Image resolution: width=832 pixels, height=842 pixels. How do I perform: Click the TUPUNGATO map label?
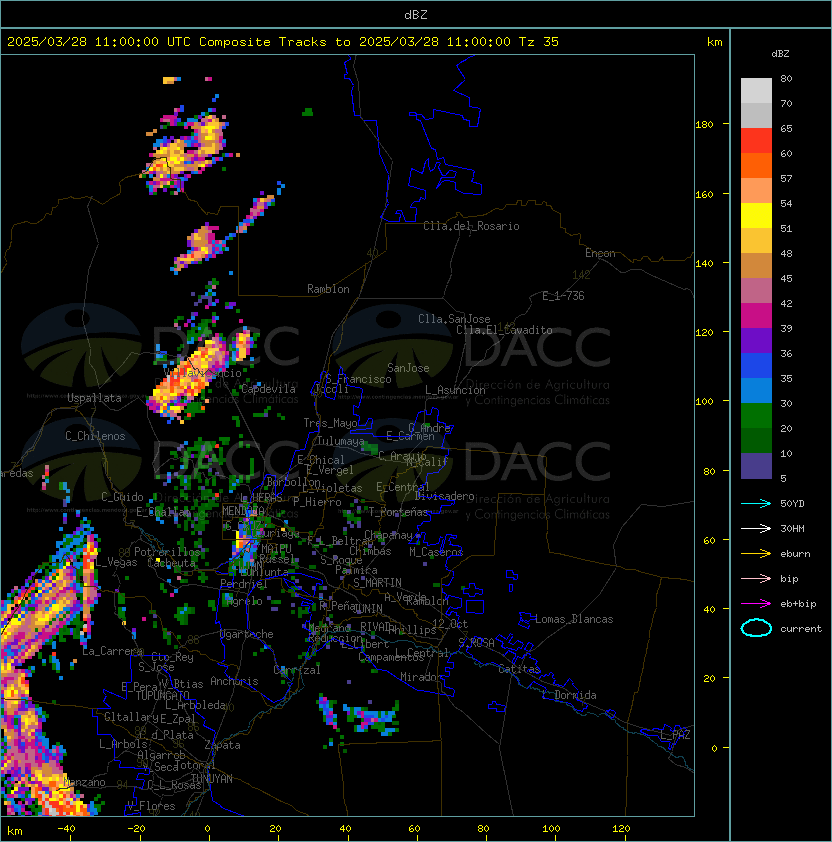tap(162, 695)
